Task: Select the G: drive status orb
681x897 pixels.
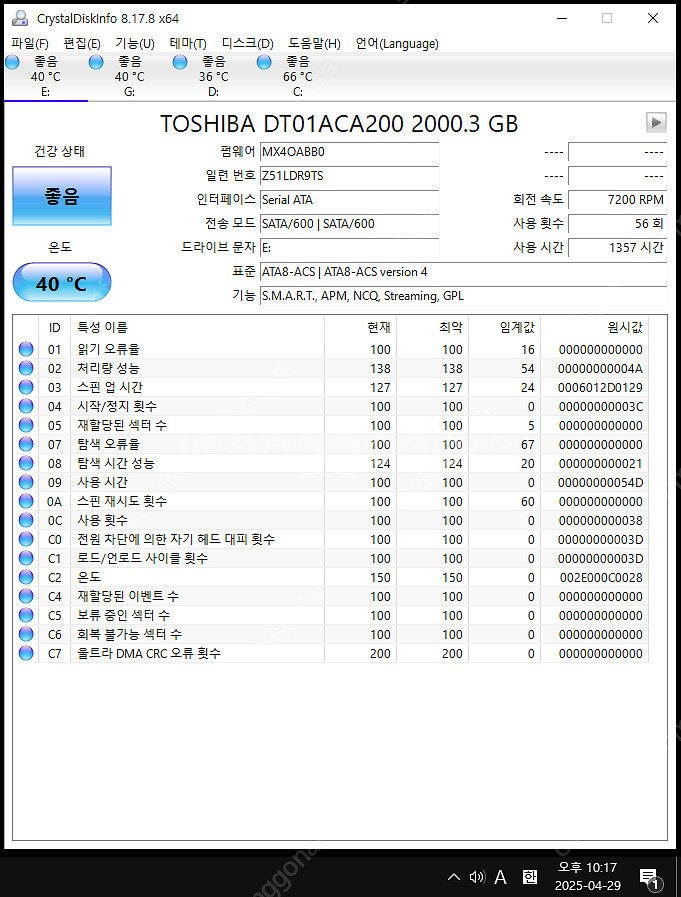Action: (96, 62)
